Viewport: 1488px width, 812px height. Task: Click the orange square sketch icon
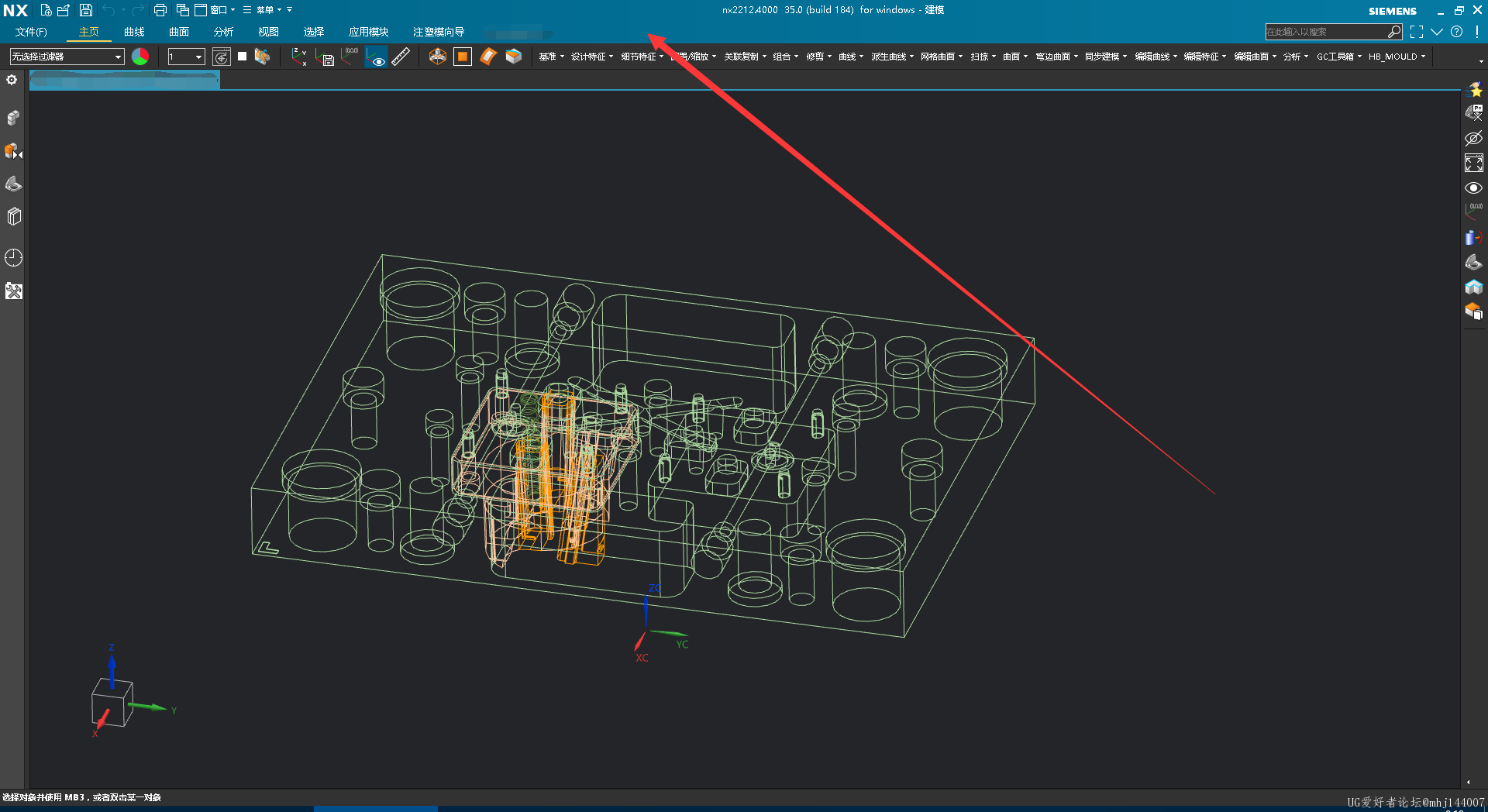click(x=463, y=57)
